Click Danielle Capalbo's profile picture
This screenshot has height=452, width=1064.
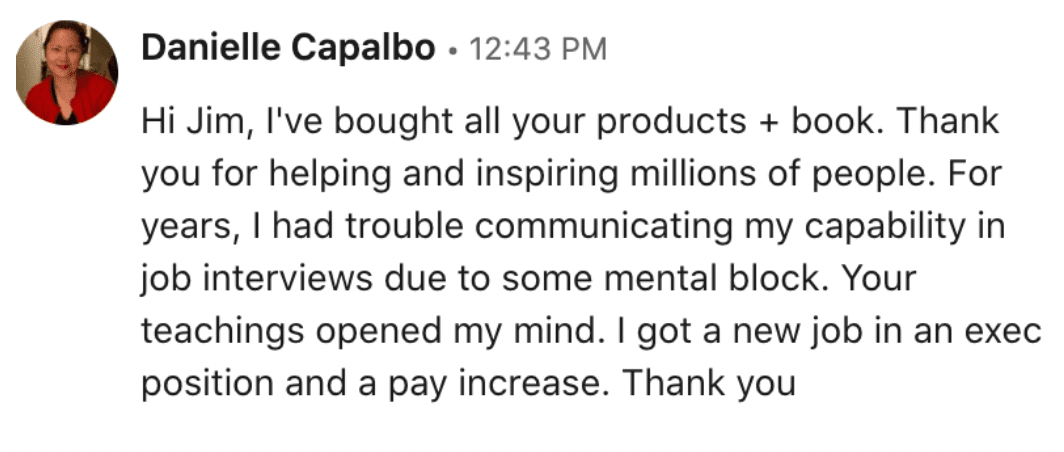[x=67, y=73]
